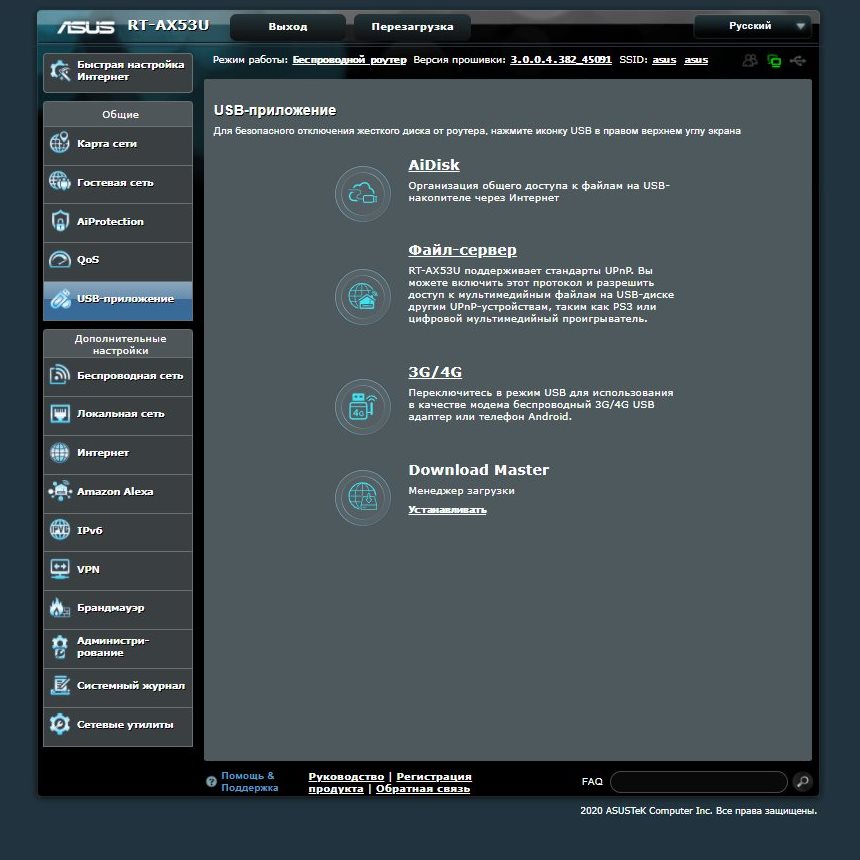Screen dimensions: 860x860
Task: Open the 3G/4G link
Action: 435,371
